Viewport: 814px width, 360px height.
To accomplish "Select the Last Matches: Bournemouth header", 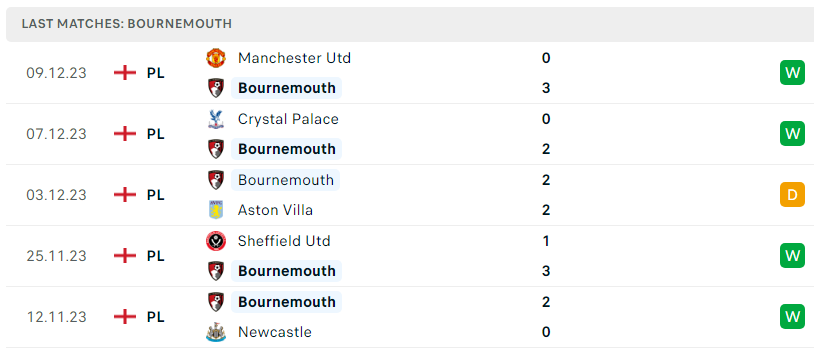I will click(x=127, y=24).
